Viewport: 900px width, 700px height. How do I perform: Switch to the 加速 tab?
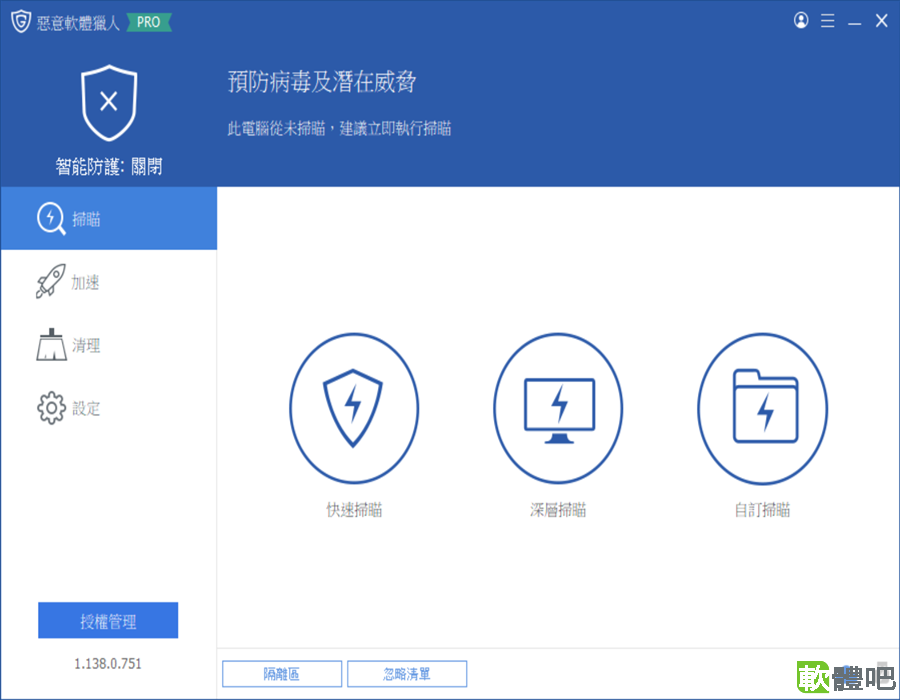[109, 282]
